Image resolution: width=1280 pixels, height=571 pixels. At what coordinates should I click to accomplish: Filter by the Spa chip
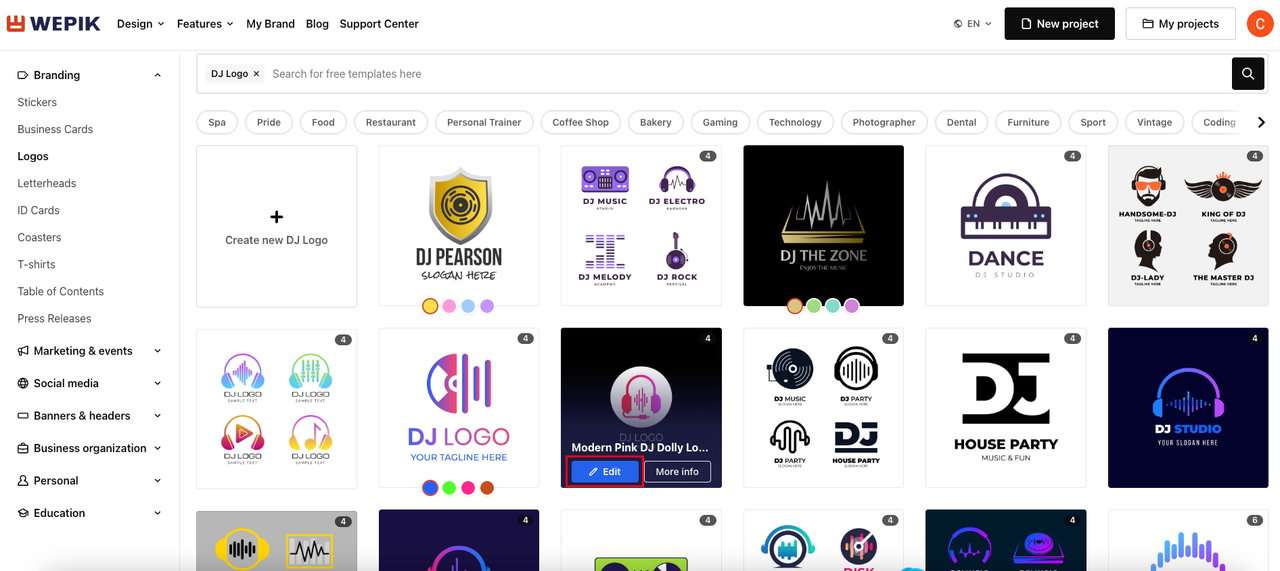tap(217, 122)
